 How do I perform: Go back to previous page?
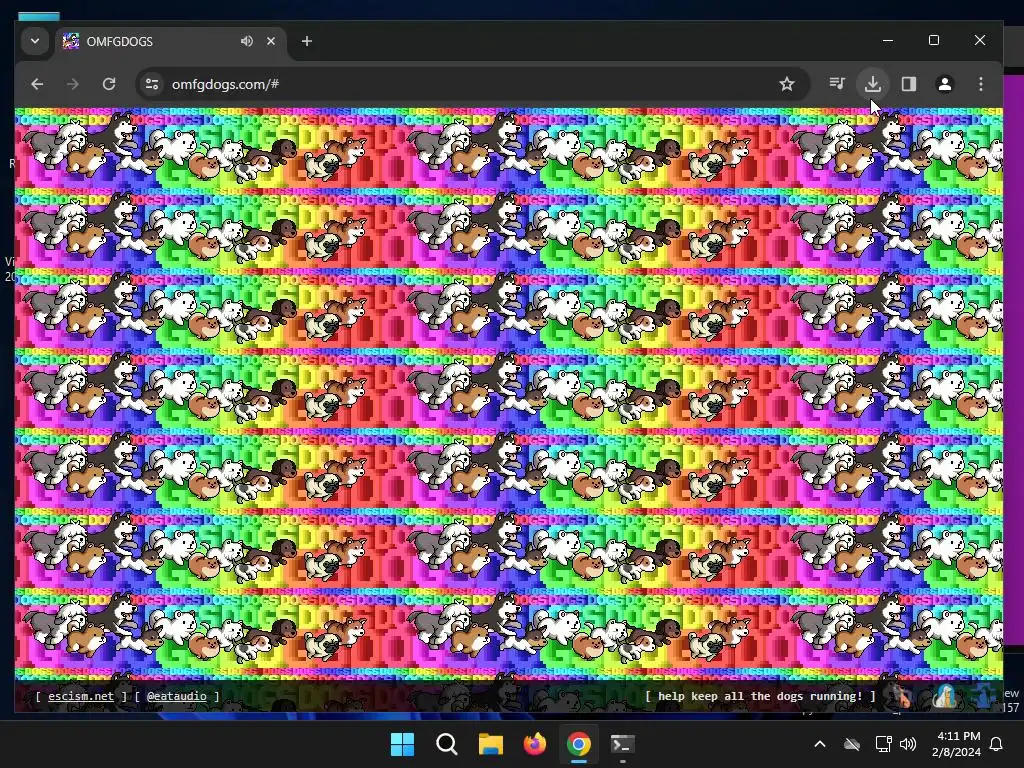point(37,84)
